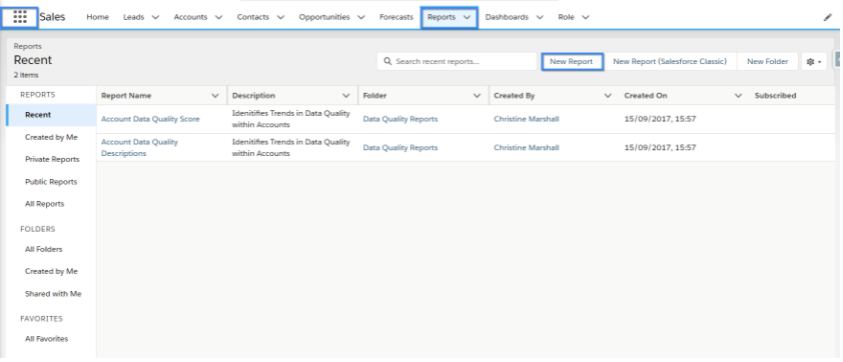843x362 pixels.
Task: Open Data Quality Reports folder, second row
Action: tap(400, 147)
